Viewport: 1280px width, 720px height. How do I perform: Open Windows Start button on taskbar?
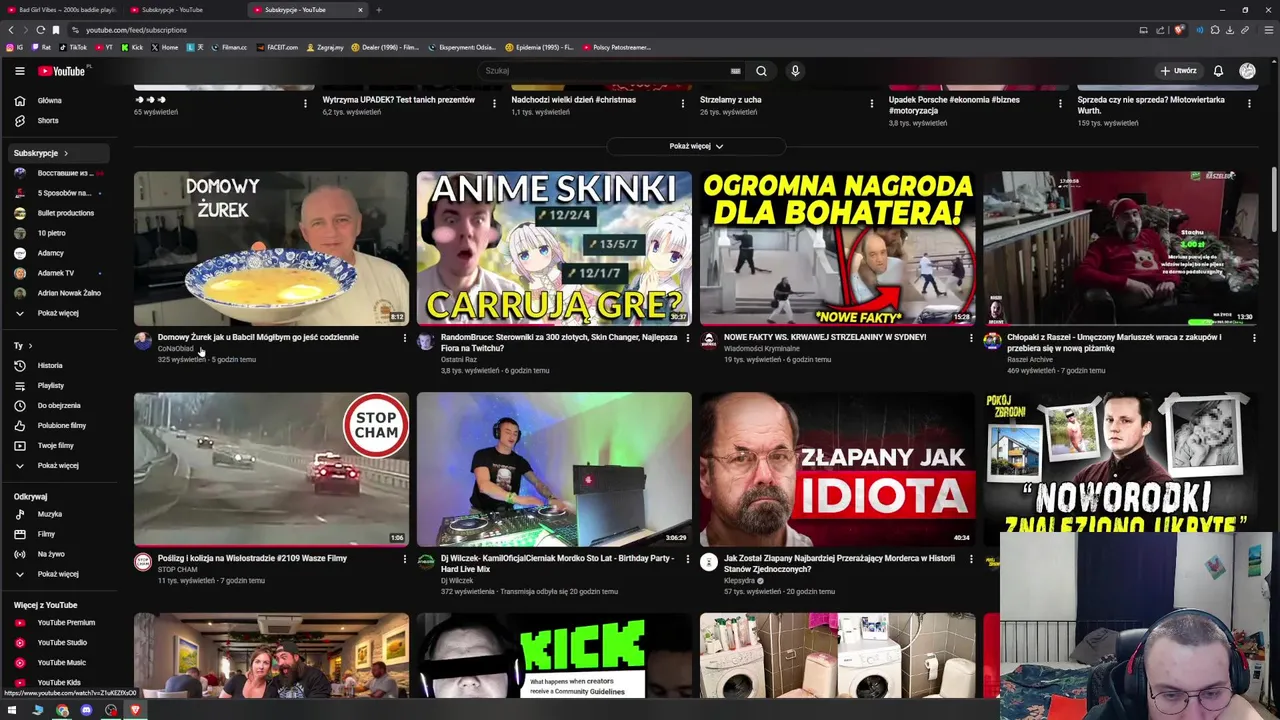pos(12,711)
